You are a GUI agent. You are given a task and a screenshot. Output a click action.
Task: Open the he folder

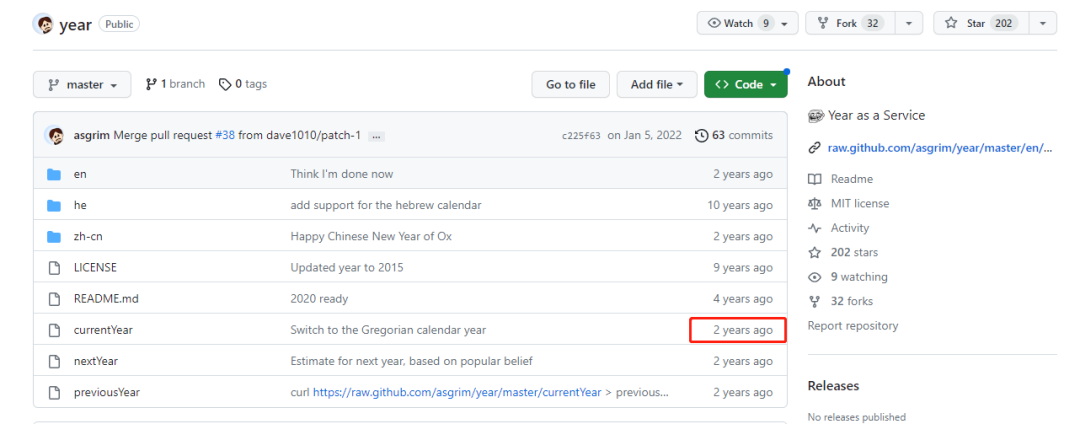[80, 205]
